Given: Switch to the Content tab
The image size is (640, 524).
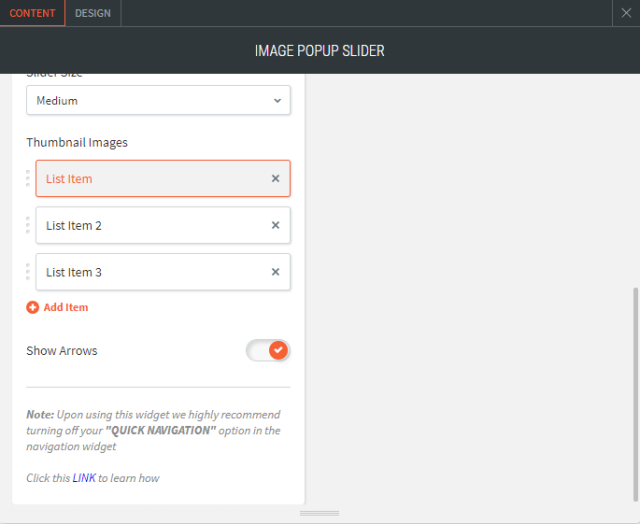Looking at the screenshot, I should [32, 13].
